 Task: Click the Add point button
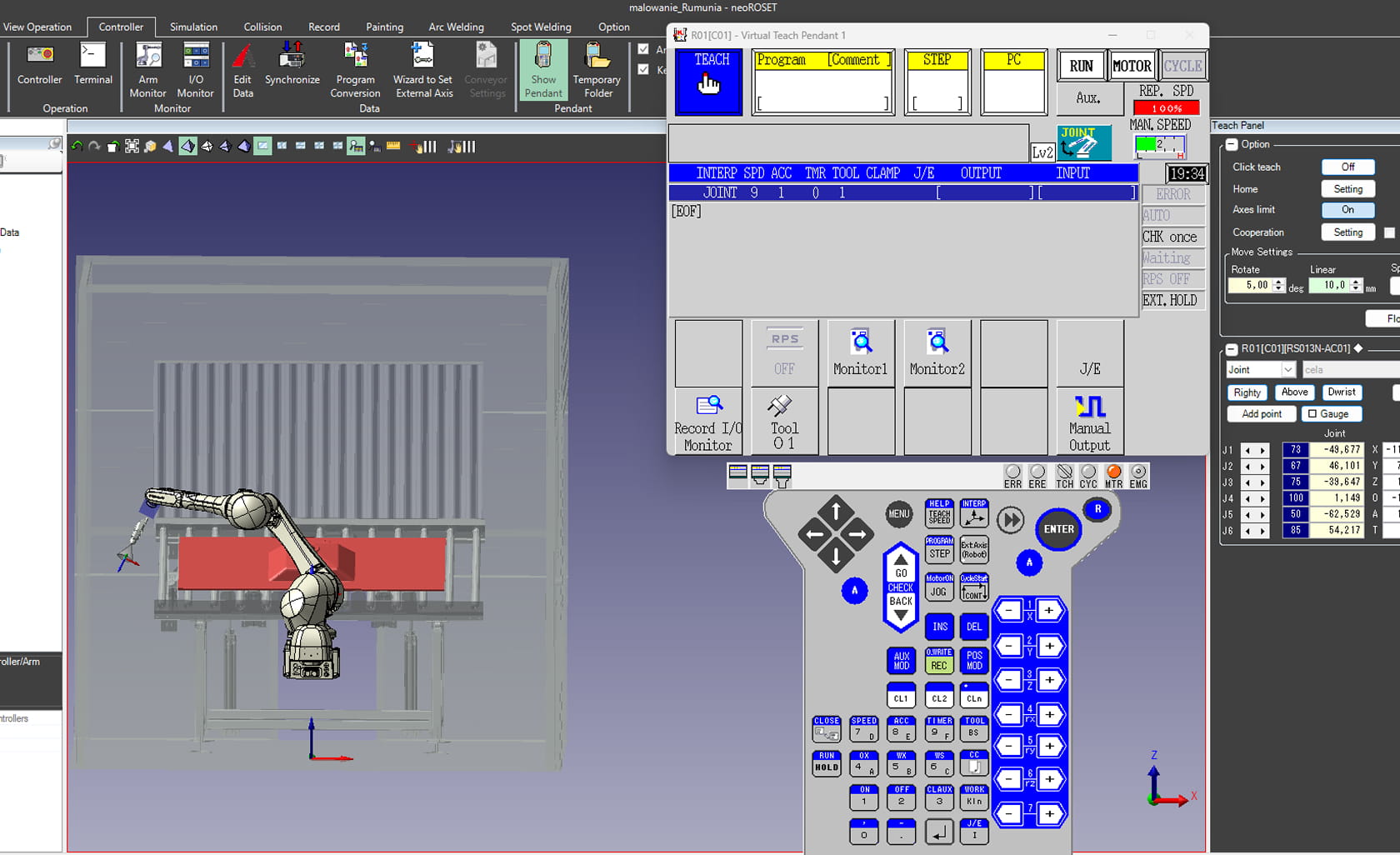point(1261,414)
